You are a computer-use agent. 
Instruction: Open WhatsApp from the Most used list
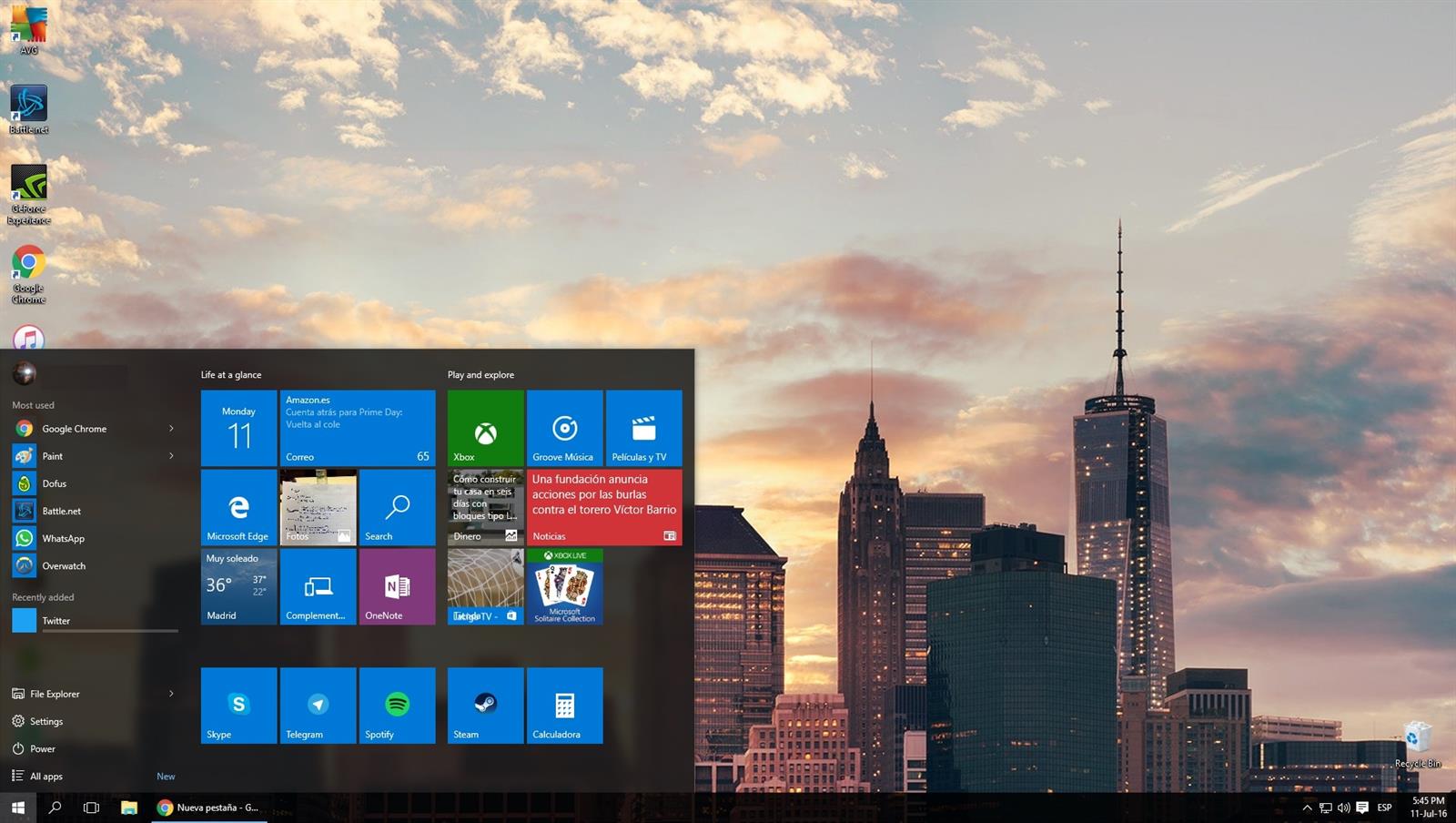(x=63, y=538)
